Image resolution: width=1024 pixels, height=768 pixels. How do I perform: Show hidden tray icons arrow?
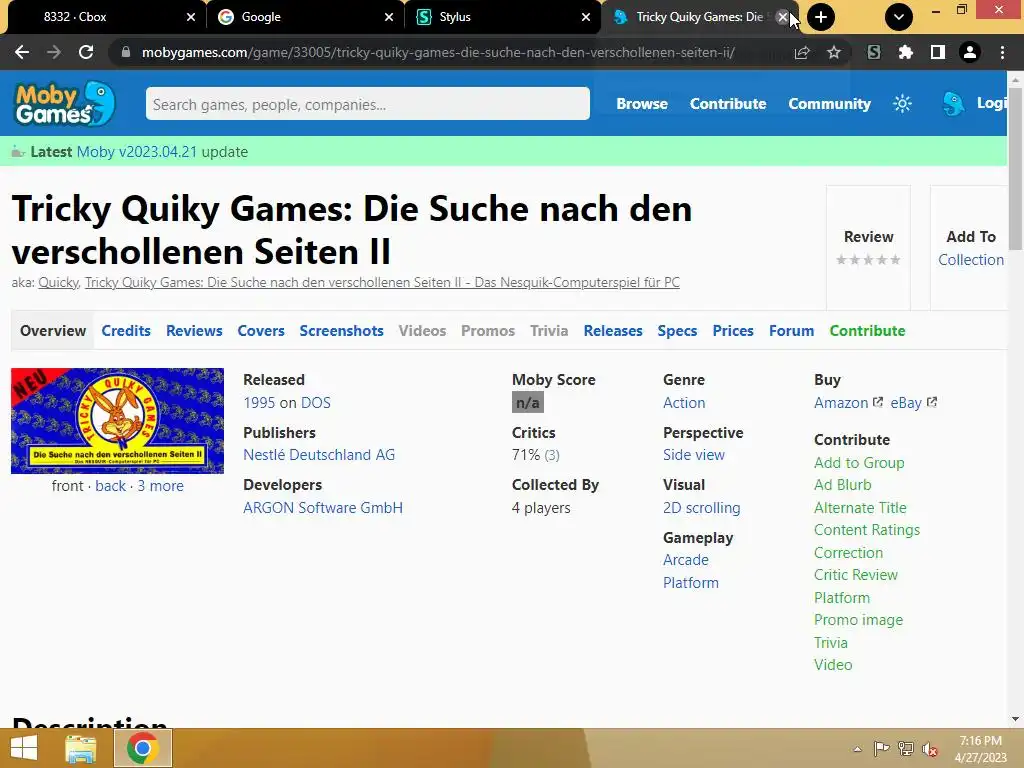(857, 749)
